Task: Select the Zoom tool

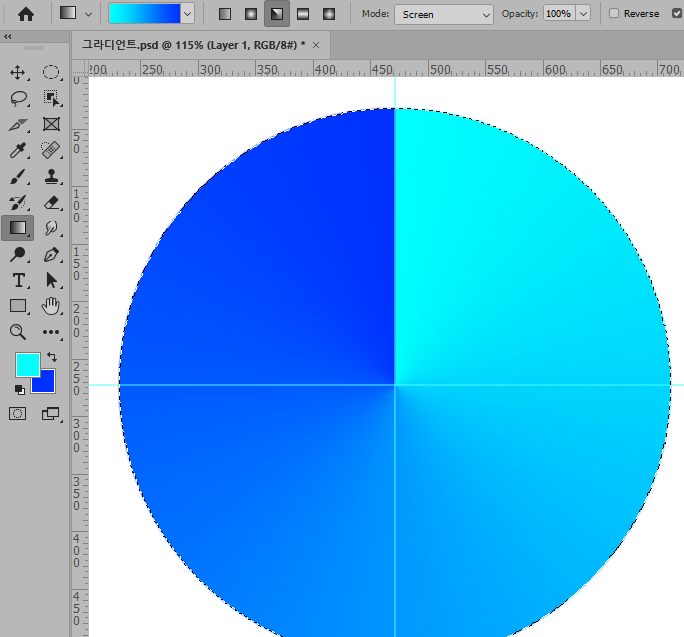Action: [18, 332]
